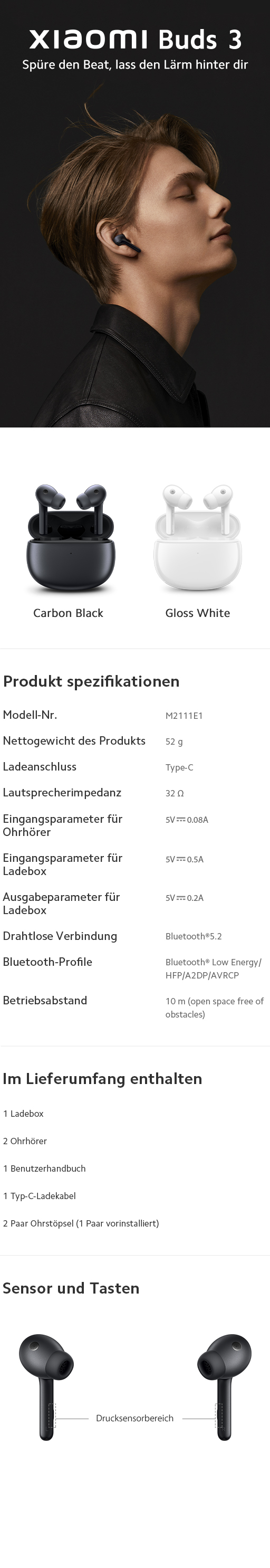This screenshot has width=270, height=1568.
Task: Click the Produkt spezifikationen heading
Action: [x=91, y=681]
